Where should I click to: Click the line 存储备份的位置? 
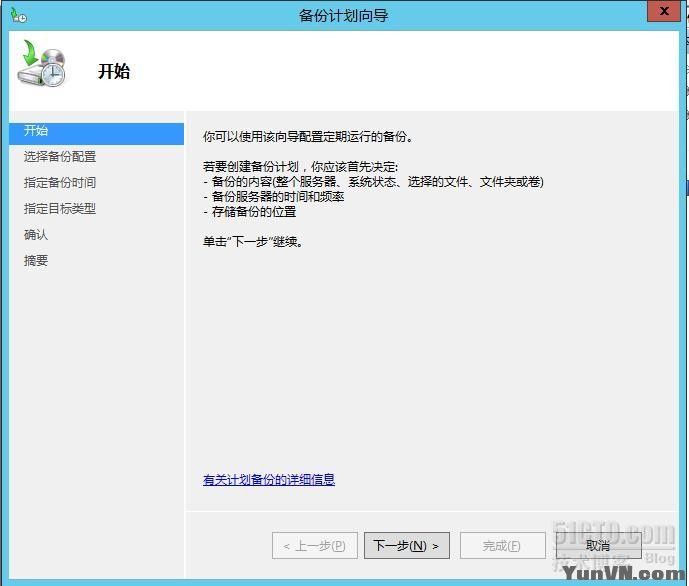click(250, 212)
